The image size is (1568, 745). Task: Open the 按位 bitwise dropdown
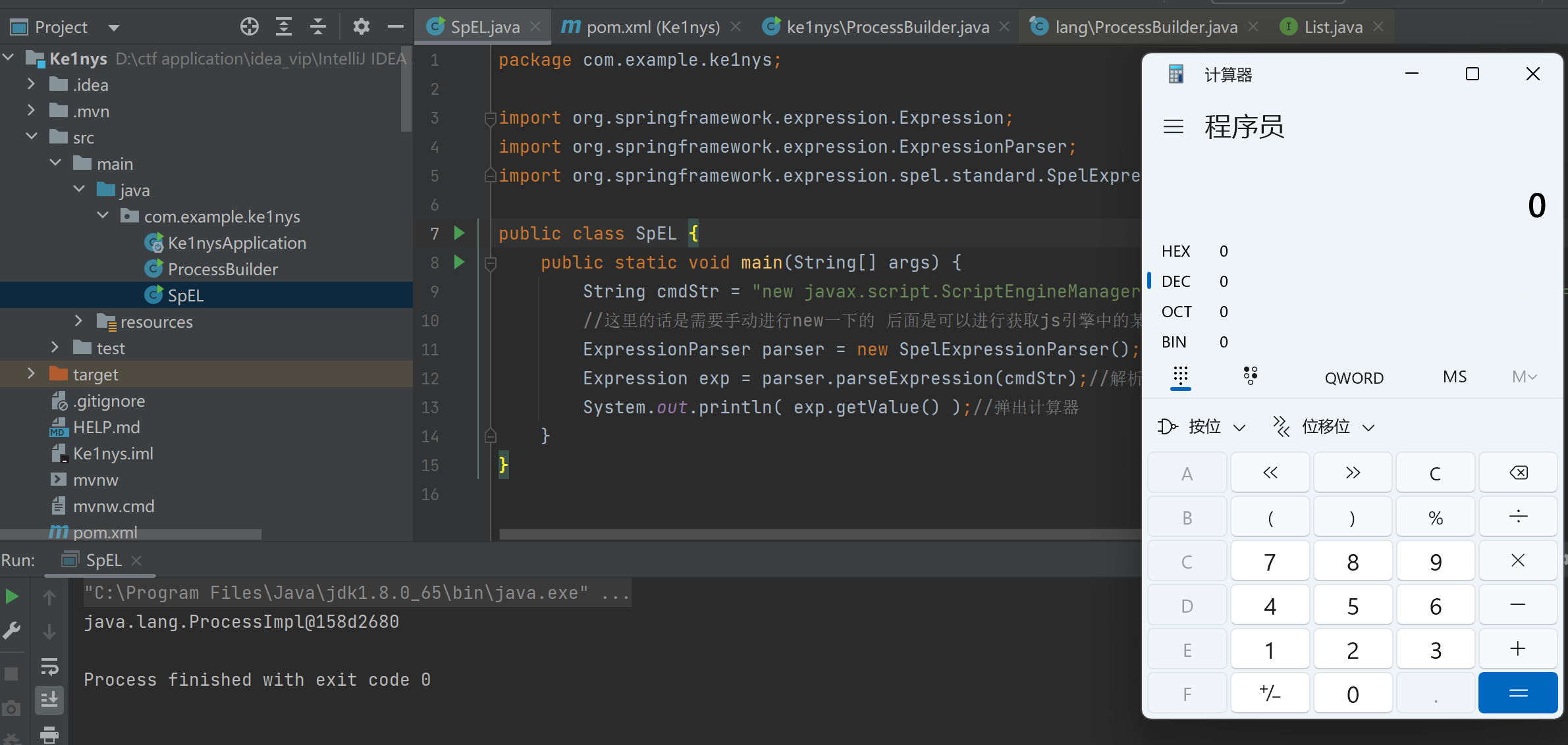[1203, 427]
